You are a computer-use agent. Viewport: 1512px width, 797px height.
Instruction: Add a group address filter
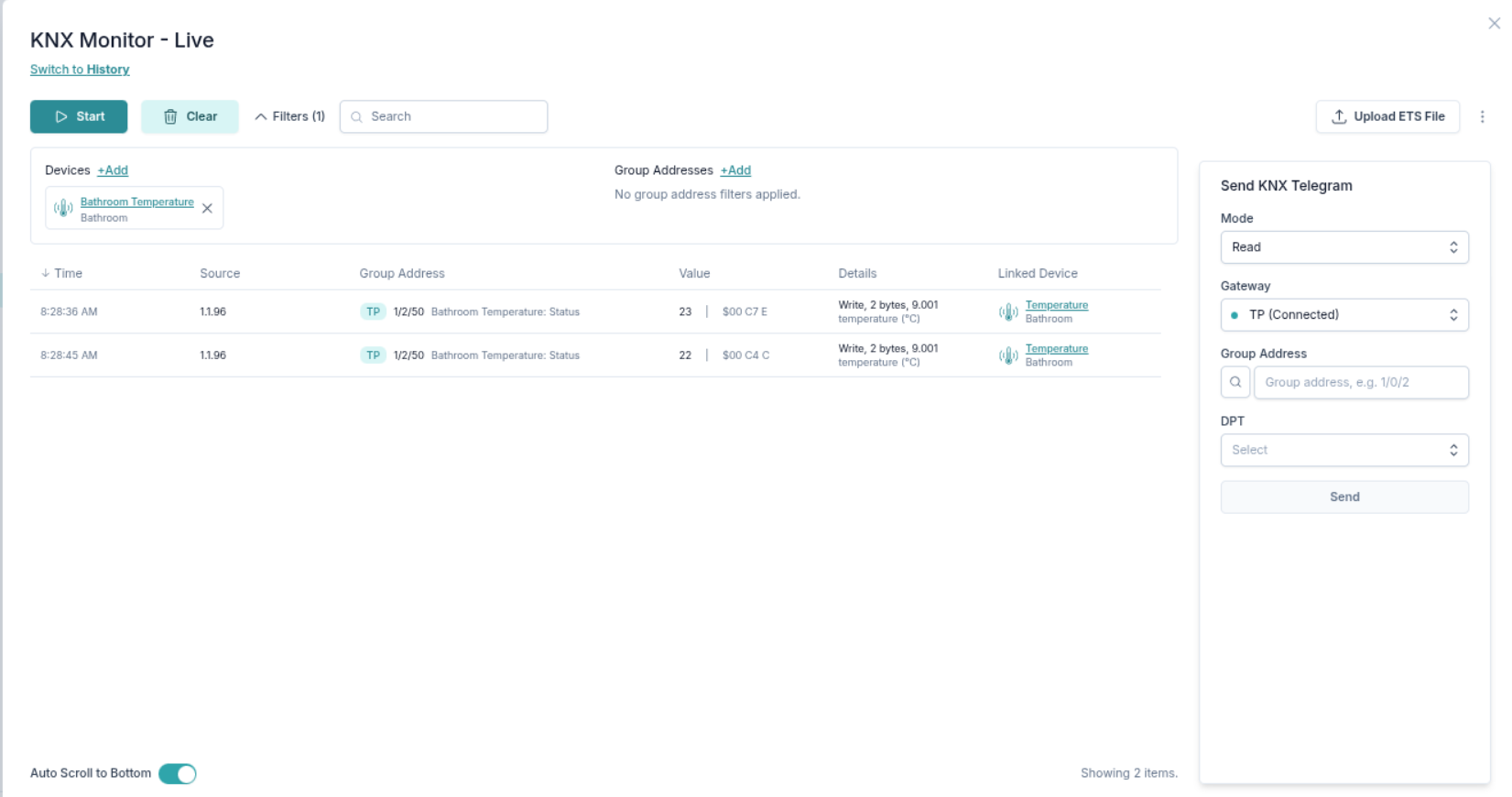pos(735,170)
